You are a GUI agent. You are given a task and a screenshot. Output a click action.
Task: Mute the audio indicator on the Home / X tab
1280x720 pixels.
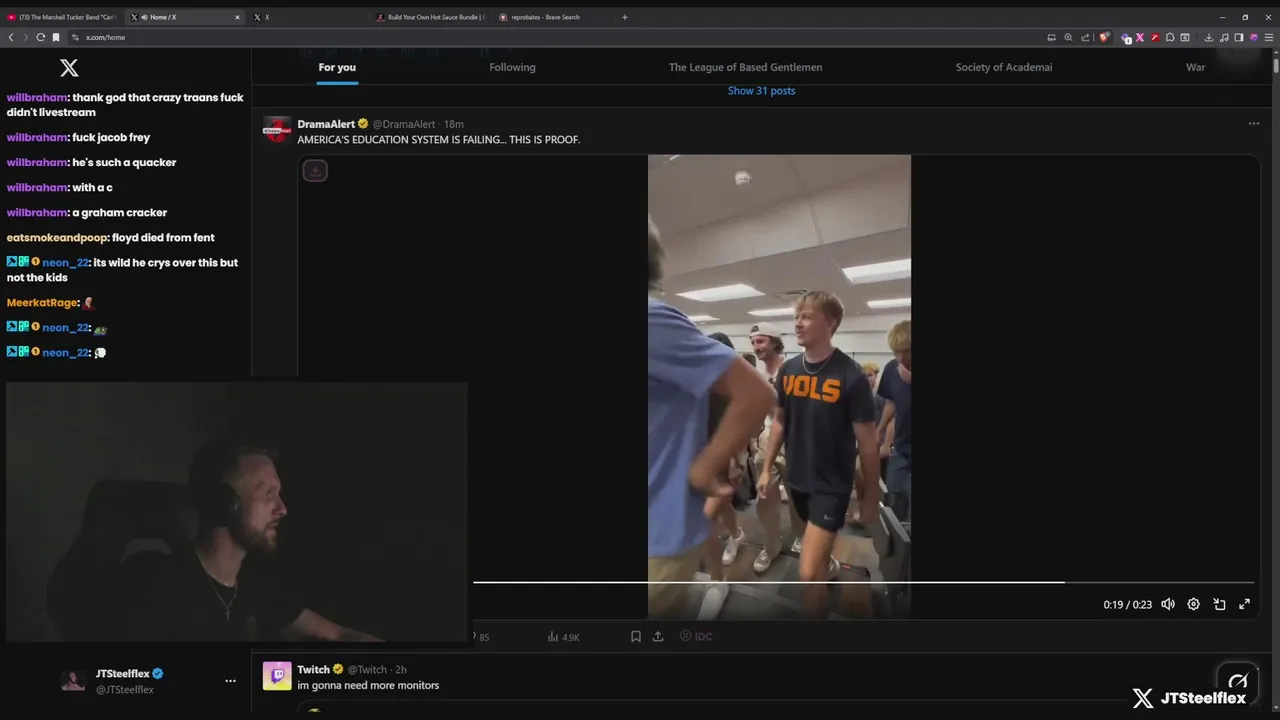point(145,17)
